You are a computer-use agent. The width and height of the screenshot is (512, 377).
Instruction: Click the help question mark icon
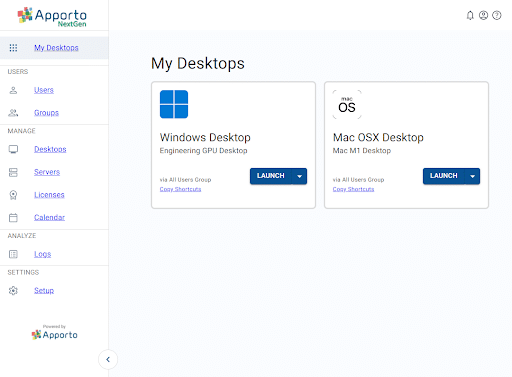(x=497, y=15)
